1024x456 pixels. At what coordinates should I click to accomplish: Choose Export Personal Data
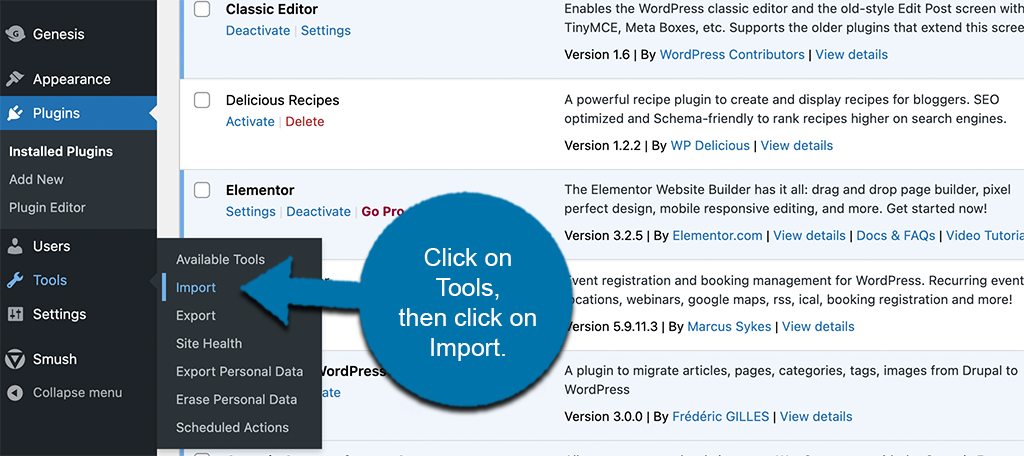coord(239,372)
